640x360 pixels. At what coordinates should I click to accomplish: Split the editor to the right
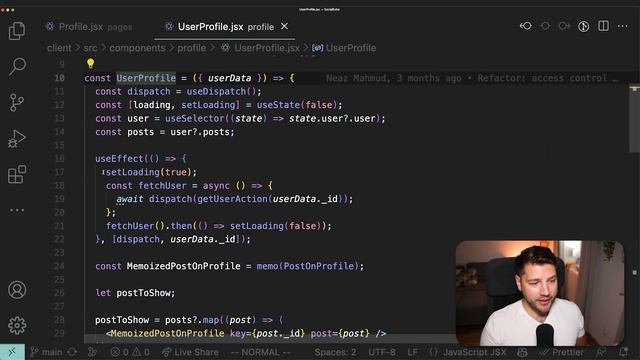603,26
